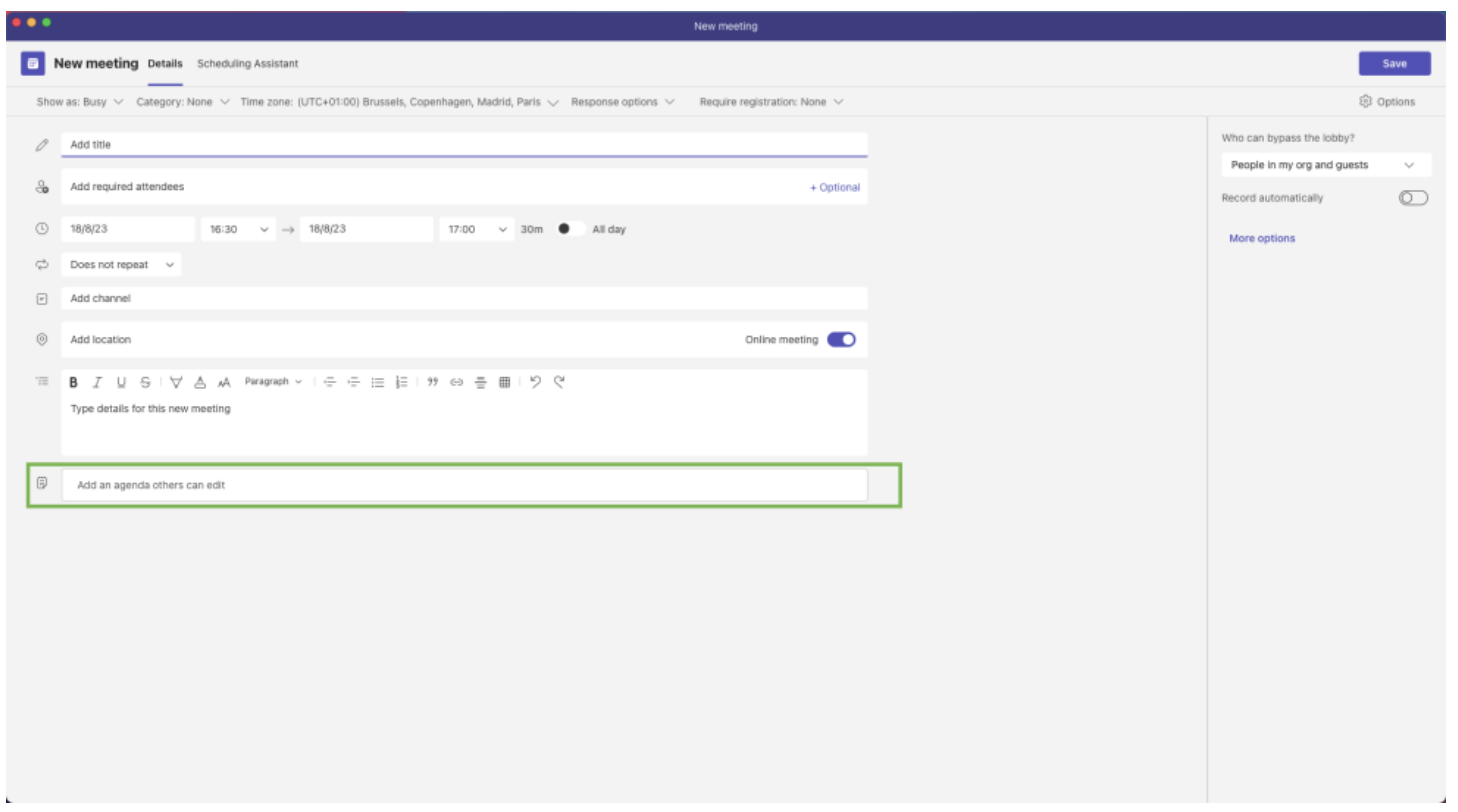Enable the Record automatically switch
The width and height of the screenshot is (1458, 812).
(x=1413, y=198)
